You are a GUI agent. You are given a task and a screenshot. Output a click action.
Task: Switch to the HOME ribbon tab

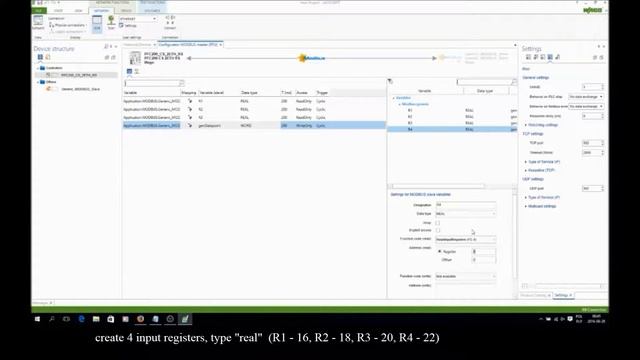pos(58,10)
